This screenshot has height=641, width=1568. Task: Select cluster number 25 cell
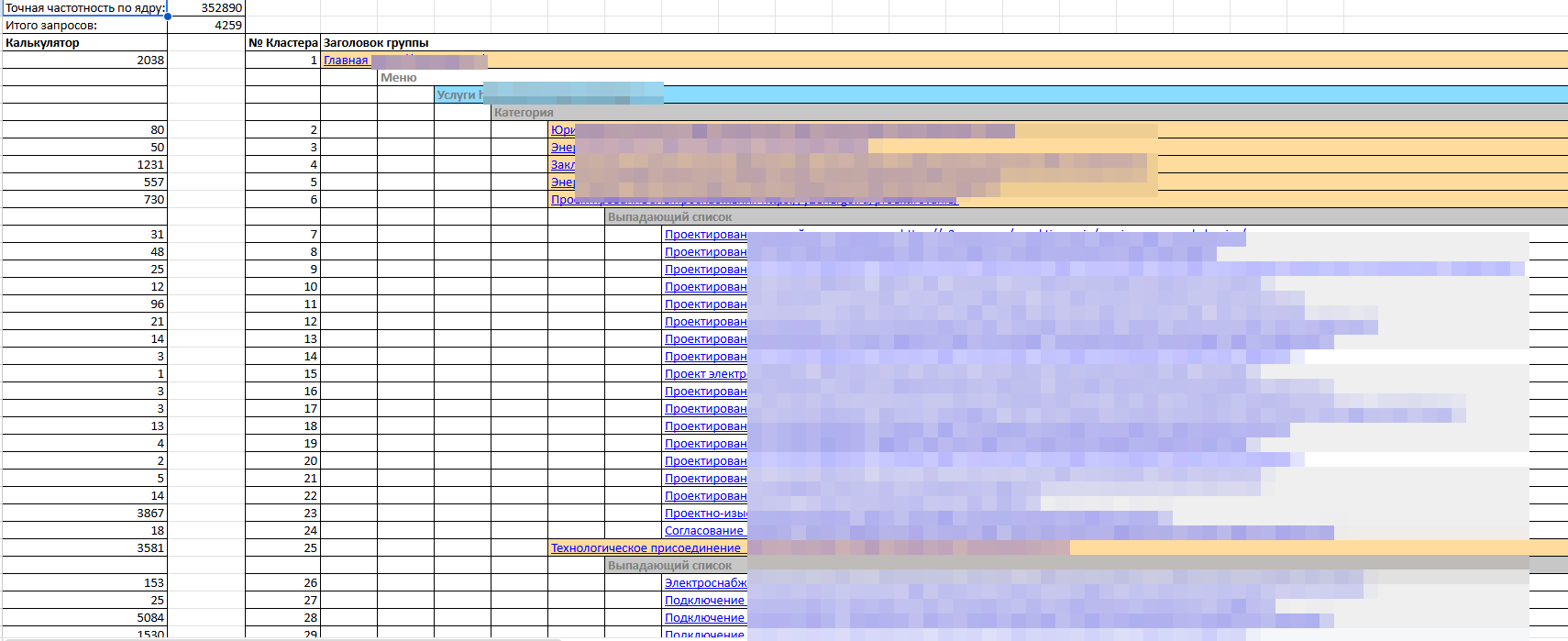[282, 548]
